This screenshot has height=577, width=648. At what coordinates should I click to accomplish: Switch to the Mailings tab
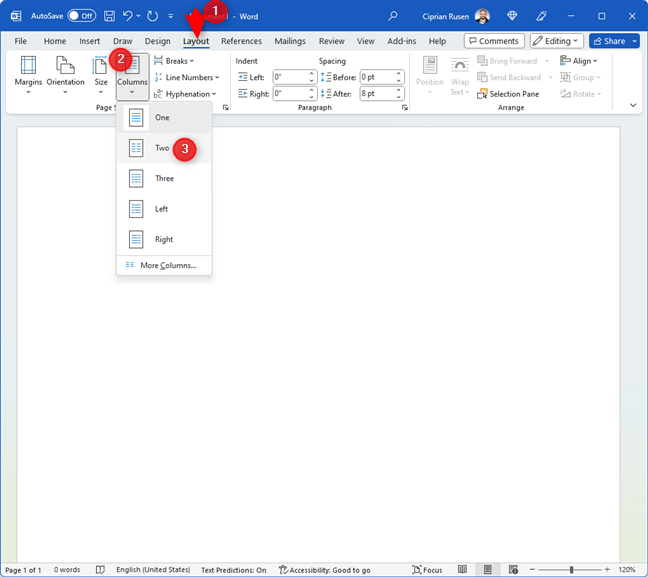[x=290, y=41]
